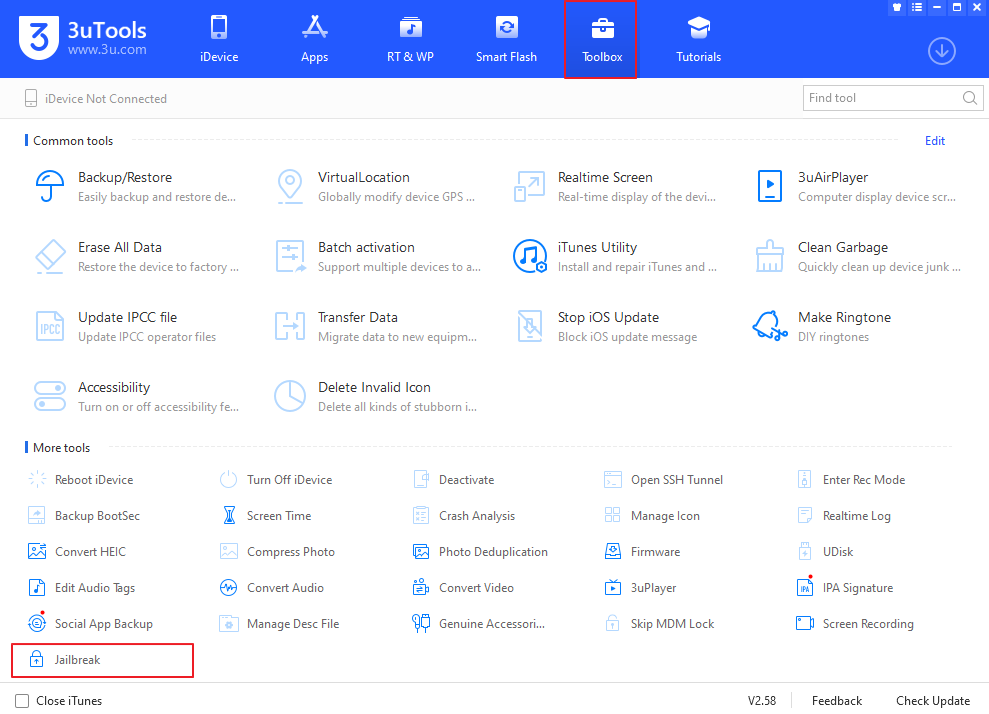Launch the VirtualLocation pin tool
989x714 pixels.
pos(290,186)
